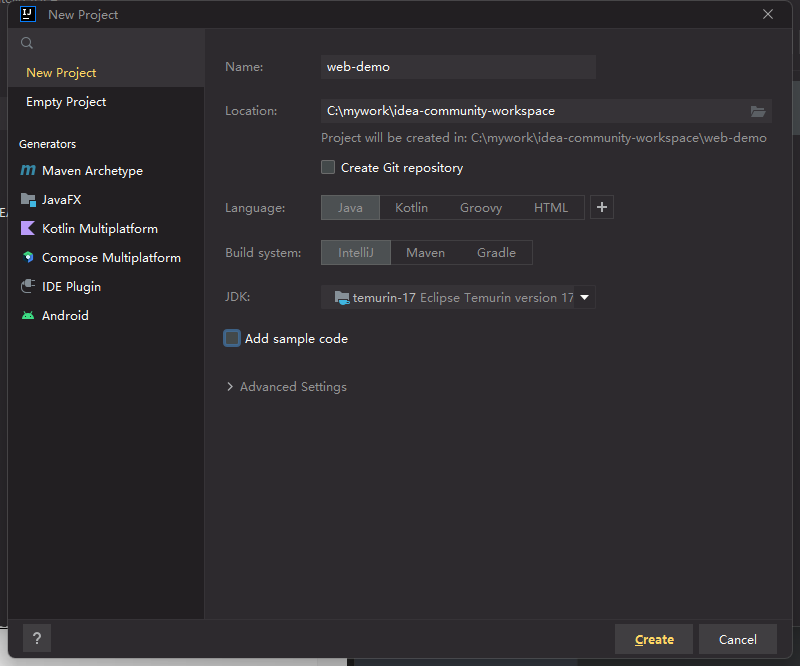Select the Compose Multiplatform generator
Viewport: 800px width, 666px height.
pyautogui.click(x=106, y=258)
